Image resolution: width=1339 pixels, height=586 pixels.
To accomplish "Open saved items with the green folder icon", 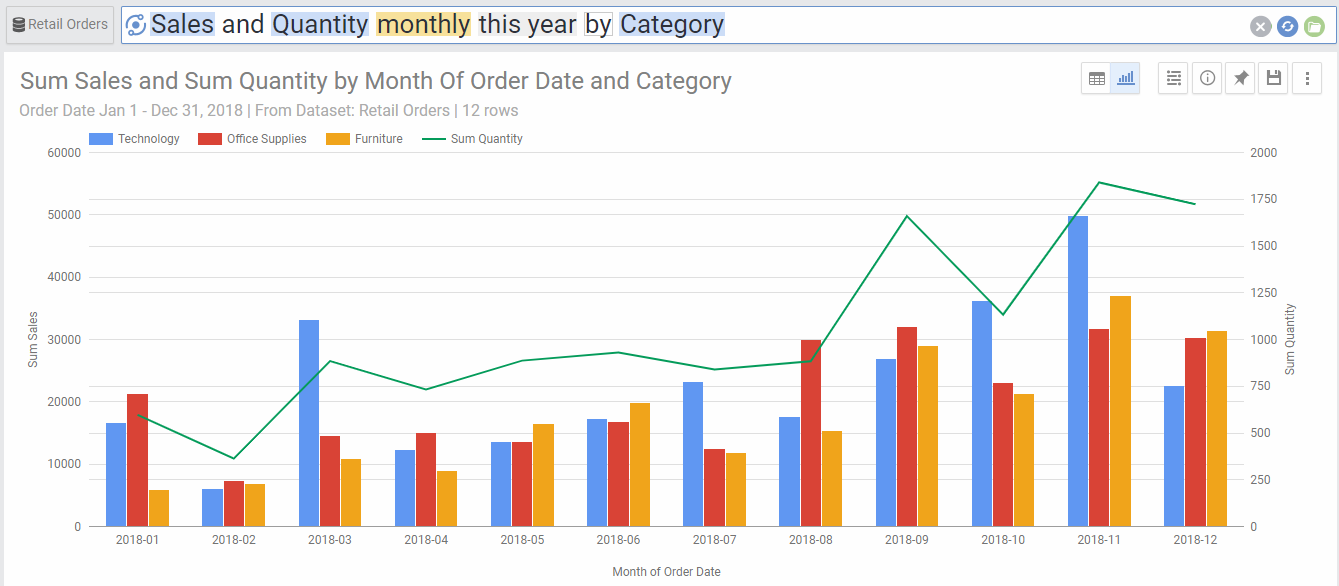I will (x=1314, y=27).
